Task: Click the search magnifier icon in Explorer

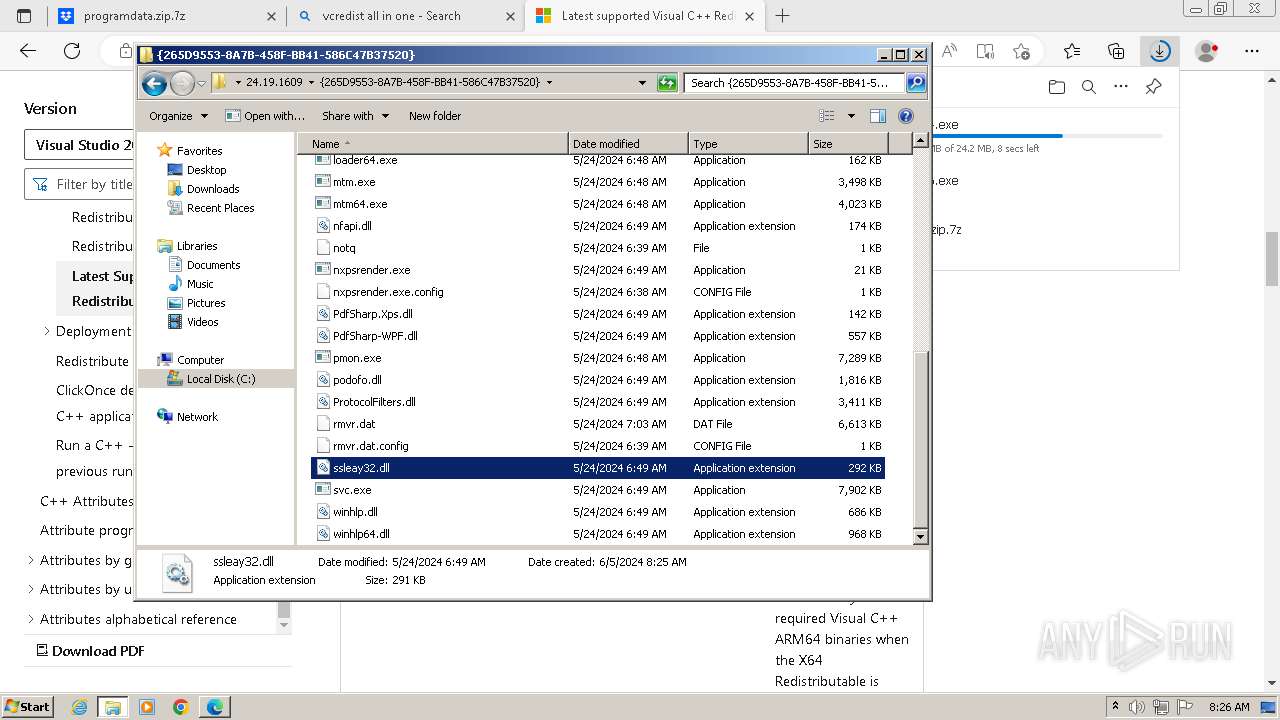Action: click(x=915, y=83)
